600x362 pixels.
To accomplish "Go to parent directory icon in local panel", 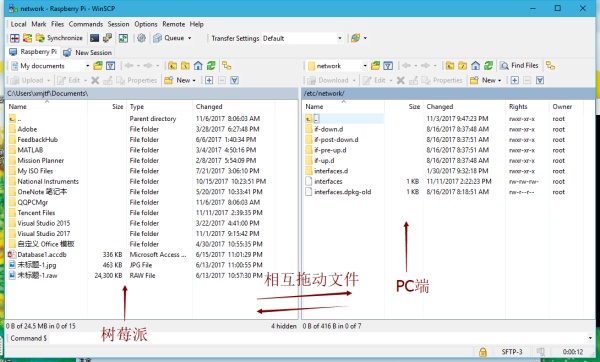I will pyautogui.click(x=172, y=66).
